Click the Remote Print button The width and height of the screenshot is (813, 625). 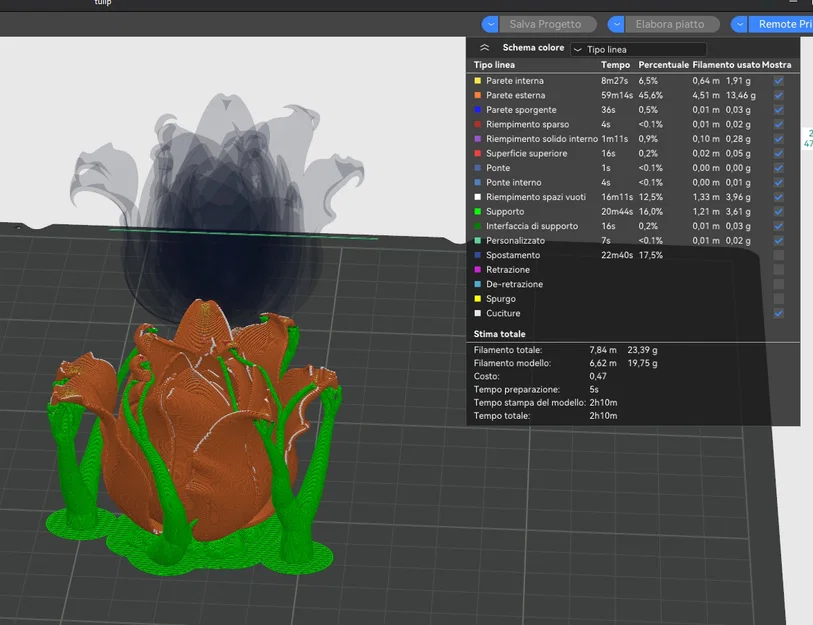[781, 24]
